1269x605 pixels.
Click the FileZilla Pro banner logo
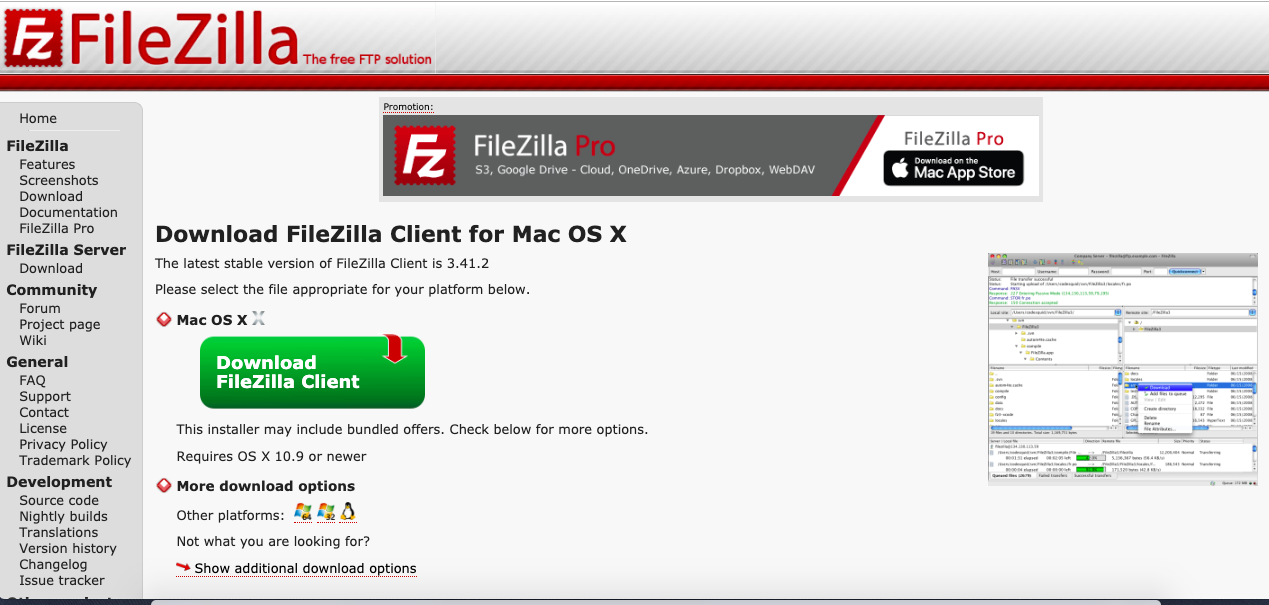pos(425,157)
